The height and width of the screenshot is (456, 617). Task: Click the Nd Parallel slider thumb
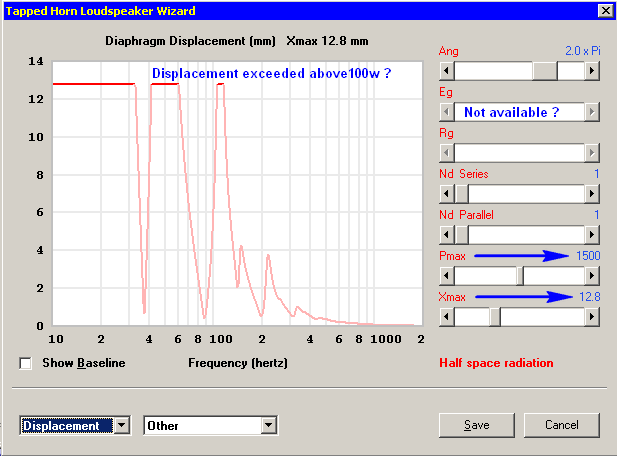[462, 235]
